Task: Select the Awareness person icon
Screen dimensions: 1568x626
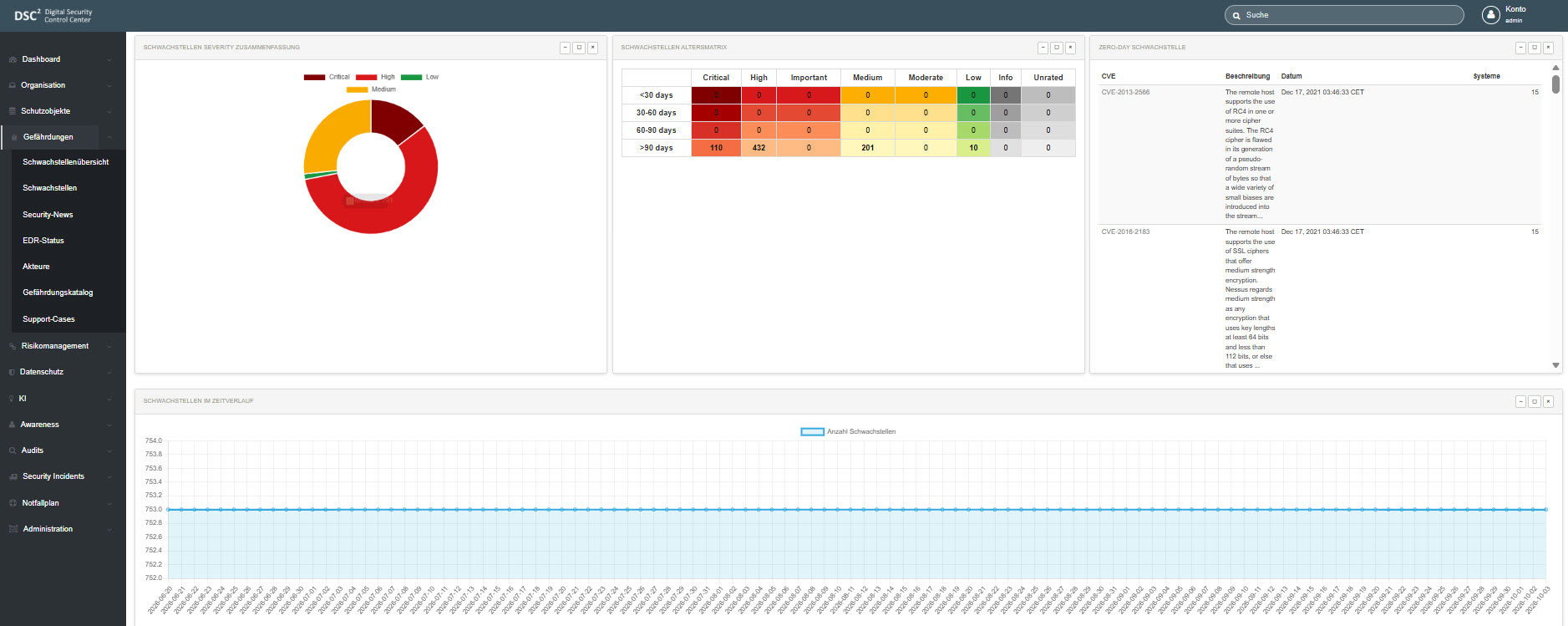Action: (13, 425)
